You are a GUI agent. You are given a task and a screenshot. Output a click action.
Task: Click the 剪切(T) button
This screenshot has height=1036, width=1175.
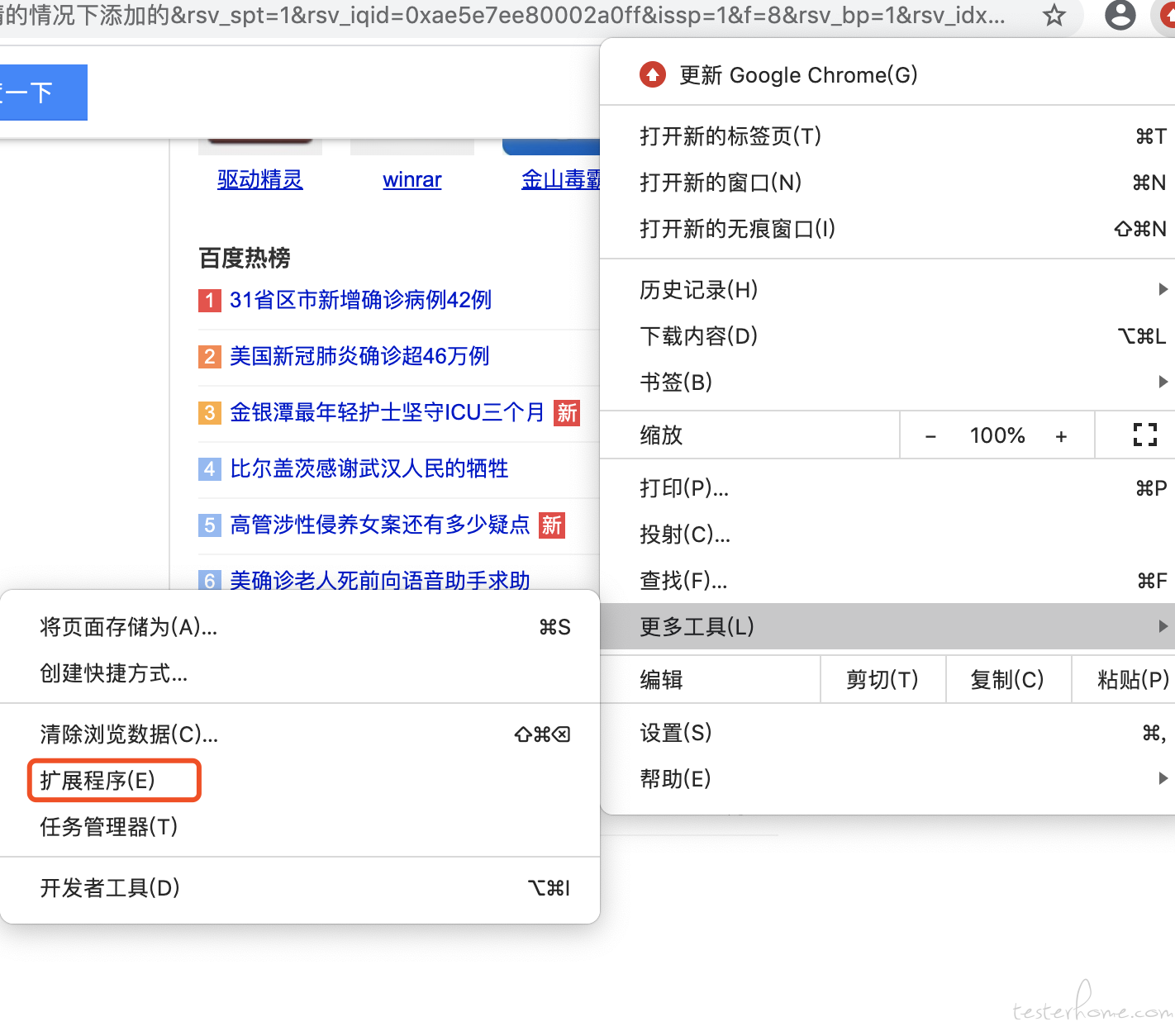882,680
